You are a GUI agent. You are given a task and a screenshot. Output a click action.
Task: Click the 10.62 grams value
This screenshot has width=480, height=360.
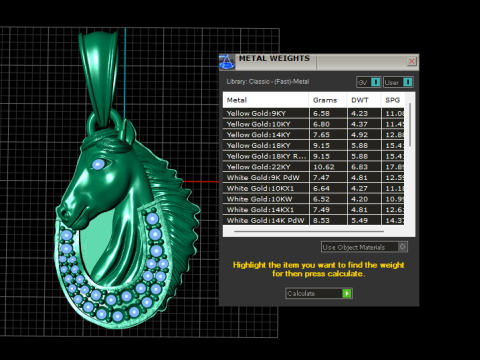pos(324,167)
